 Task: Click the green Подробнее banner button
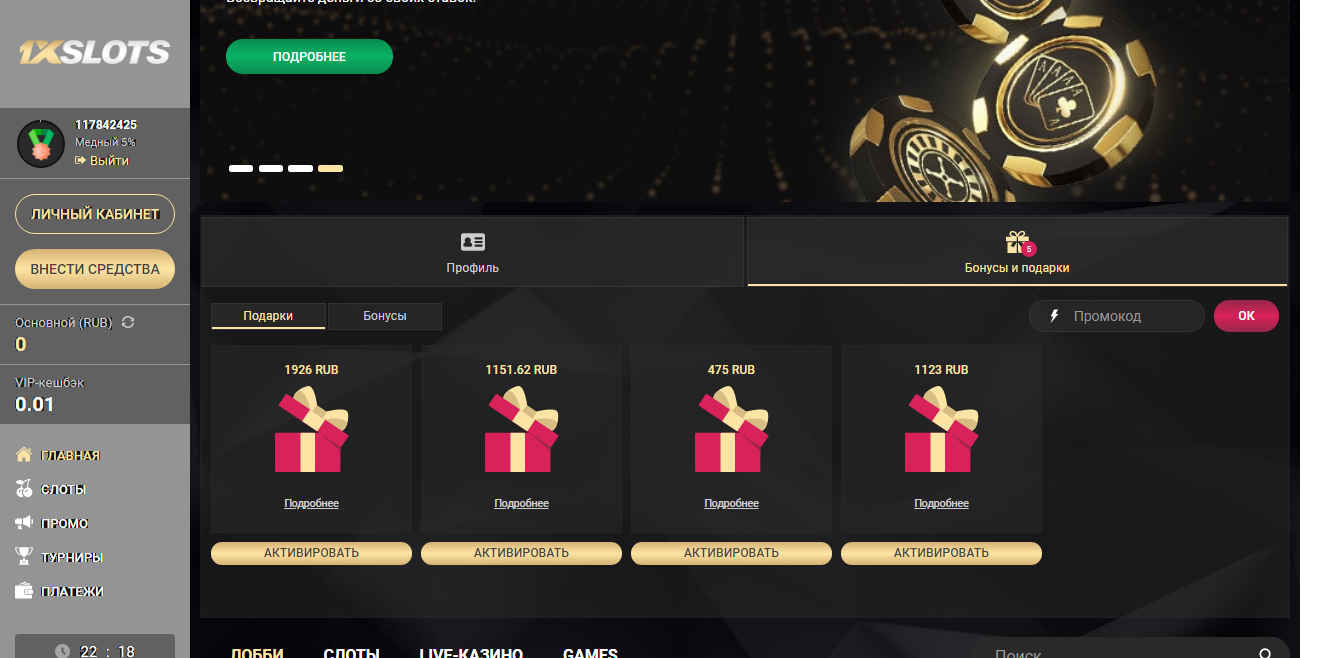pyautogui.click(x=309, y=57)
